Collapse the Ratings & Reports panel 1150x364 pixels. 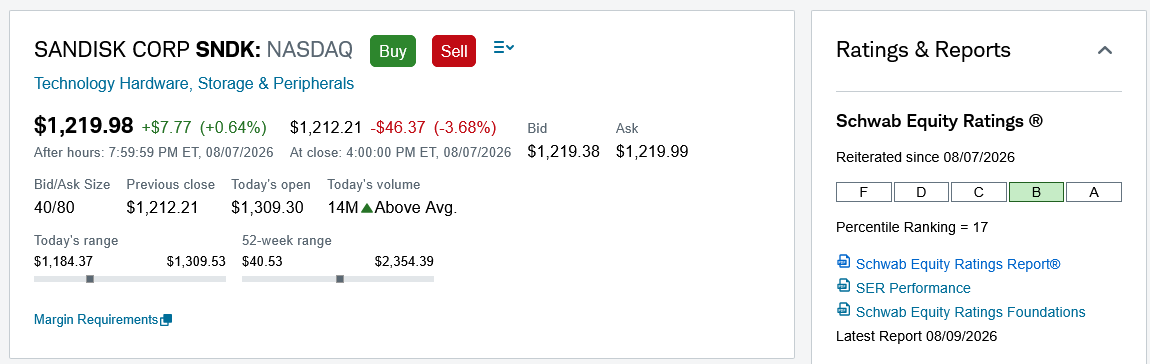click(x=1105, y=50)
